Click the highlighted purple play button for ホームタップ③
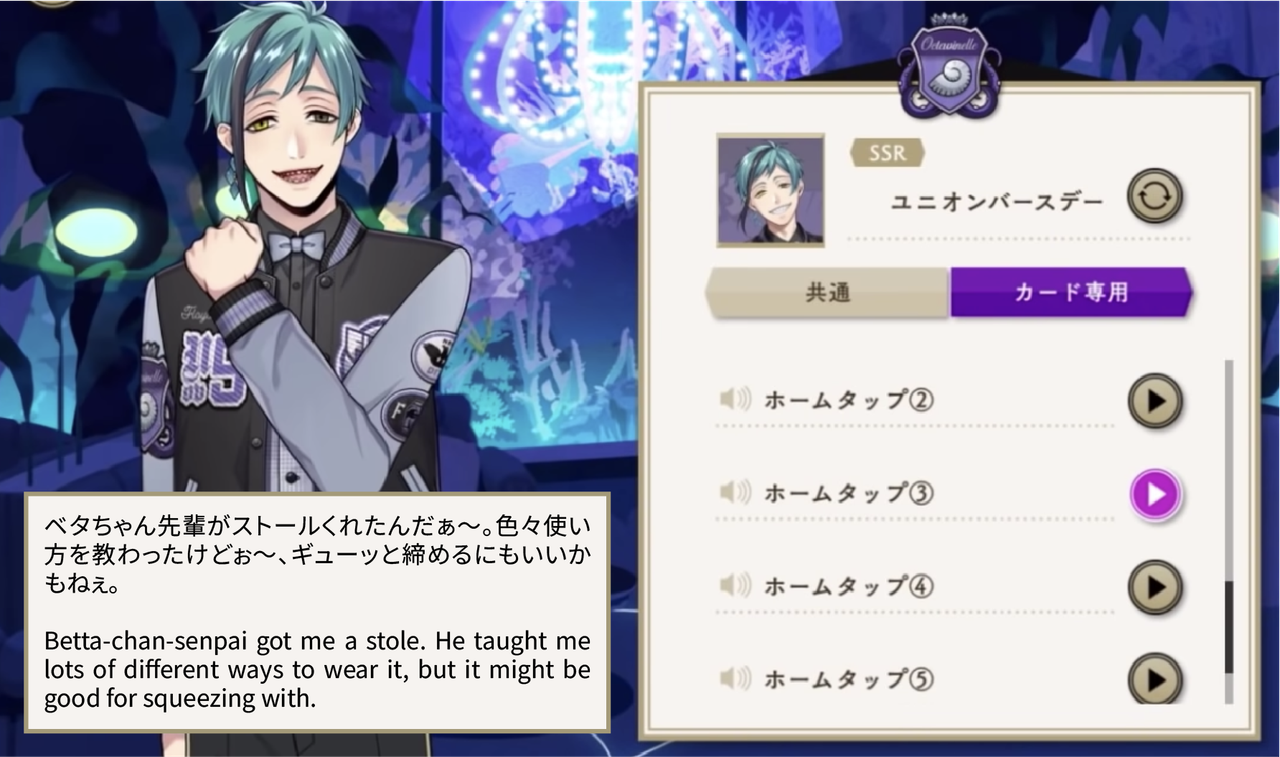 [1155, 494]
